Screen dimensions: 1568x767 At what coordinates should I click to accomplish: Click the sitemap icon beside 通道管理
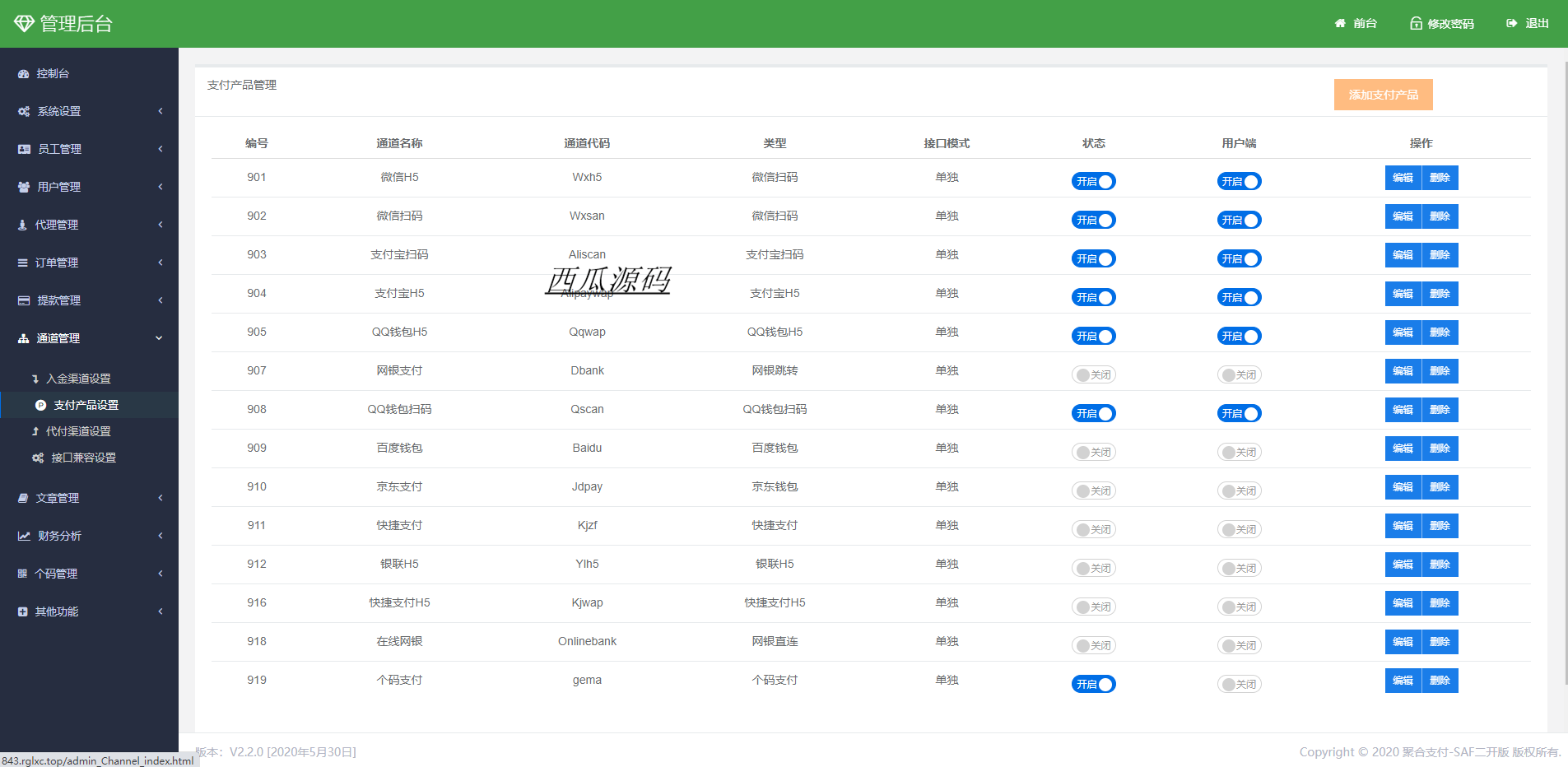coord(23,338)
